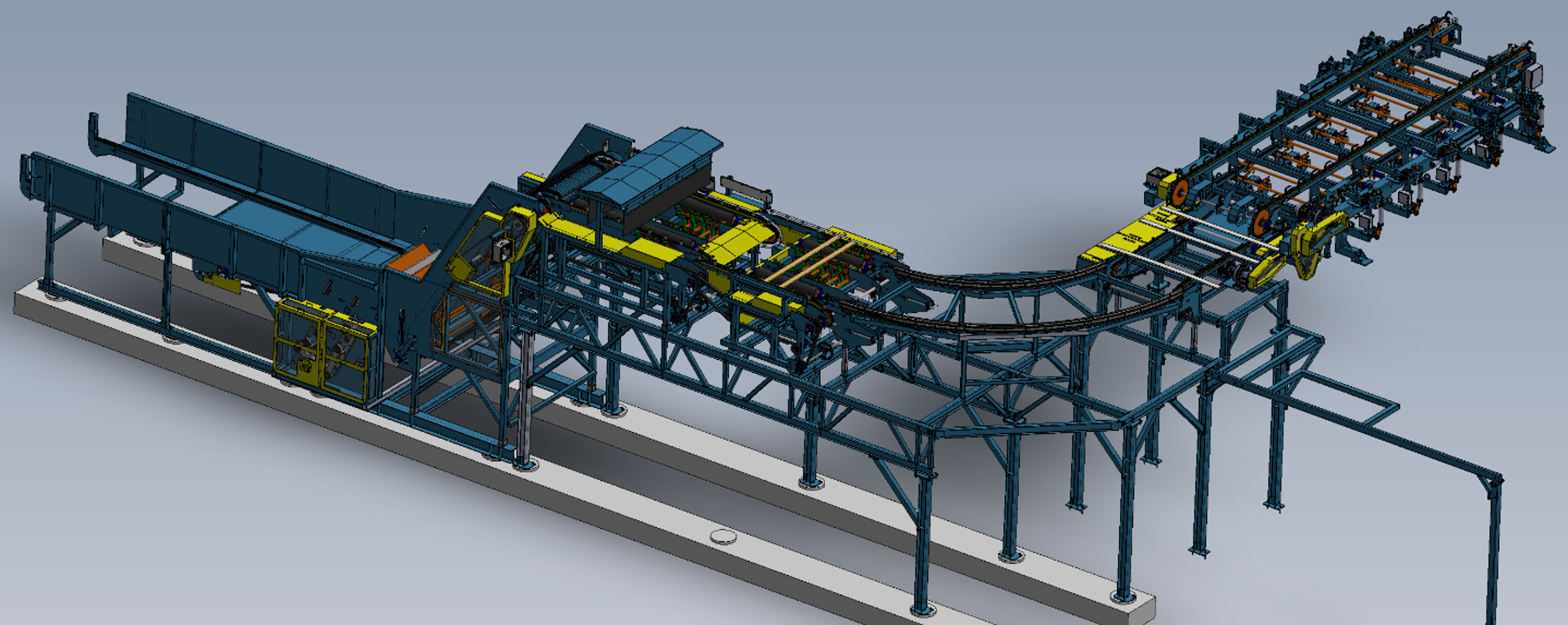The width and height of the screenshot is (1568, 625).
Task: Select the gray control box at far right end
Action: coord(1535,75)
